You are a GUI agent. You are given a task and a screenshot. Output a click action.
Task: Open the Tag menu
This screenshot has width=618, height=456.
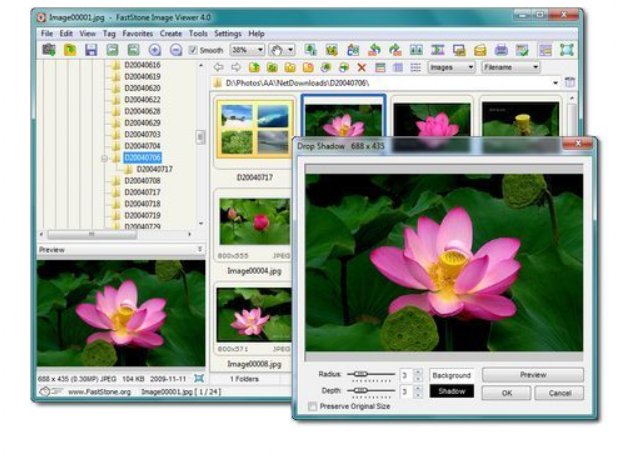(x=109, y=34)
